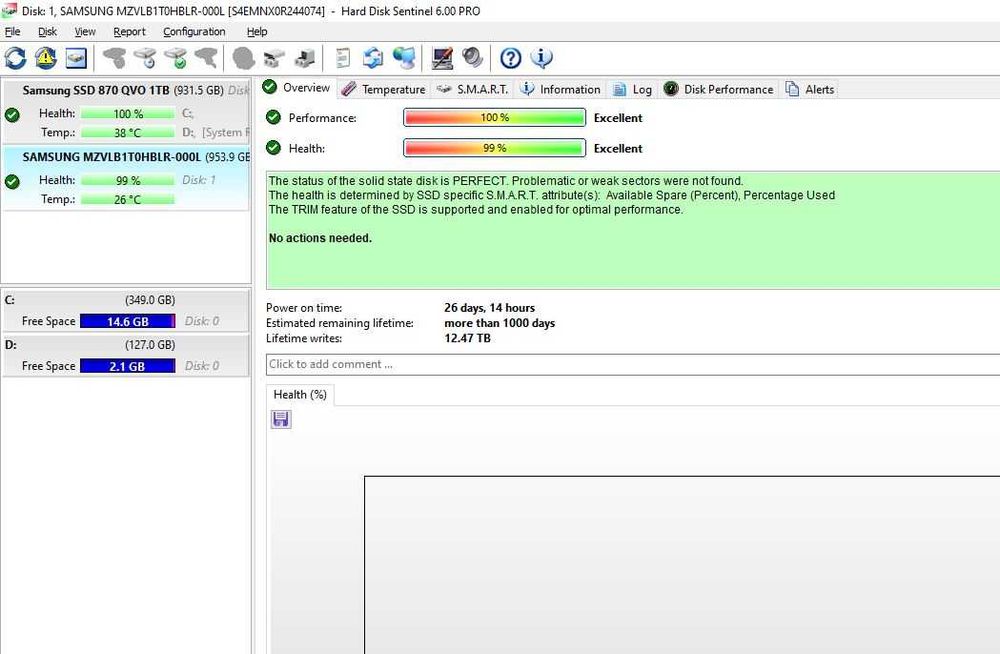Click the floppy save icon under Health (%)

pyautogui.click(x=281, y=419)
